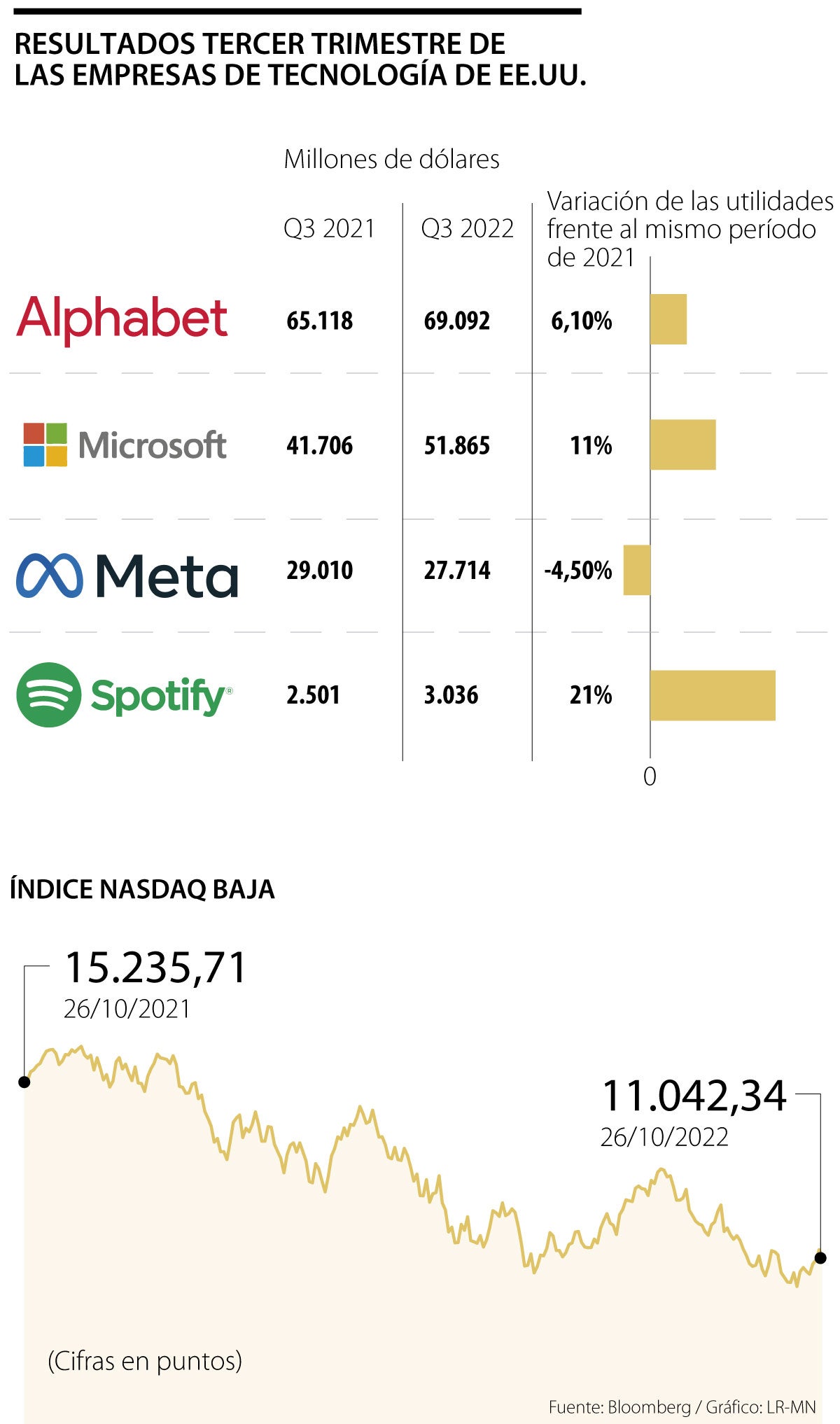This screenshot has width=840, height=1424.
Task: Click the Microsoft 11% variation bar
Action: [x=682, y=445]
